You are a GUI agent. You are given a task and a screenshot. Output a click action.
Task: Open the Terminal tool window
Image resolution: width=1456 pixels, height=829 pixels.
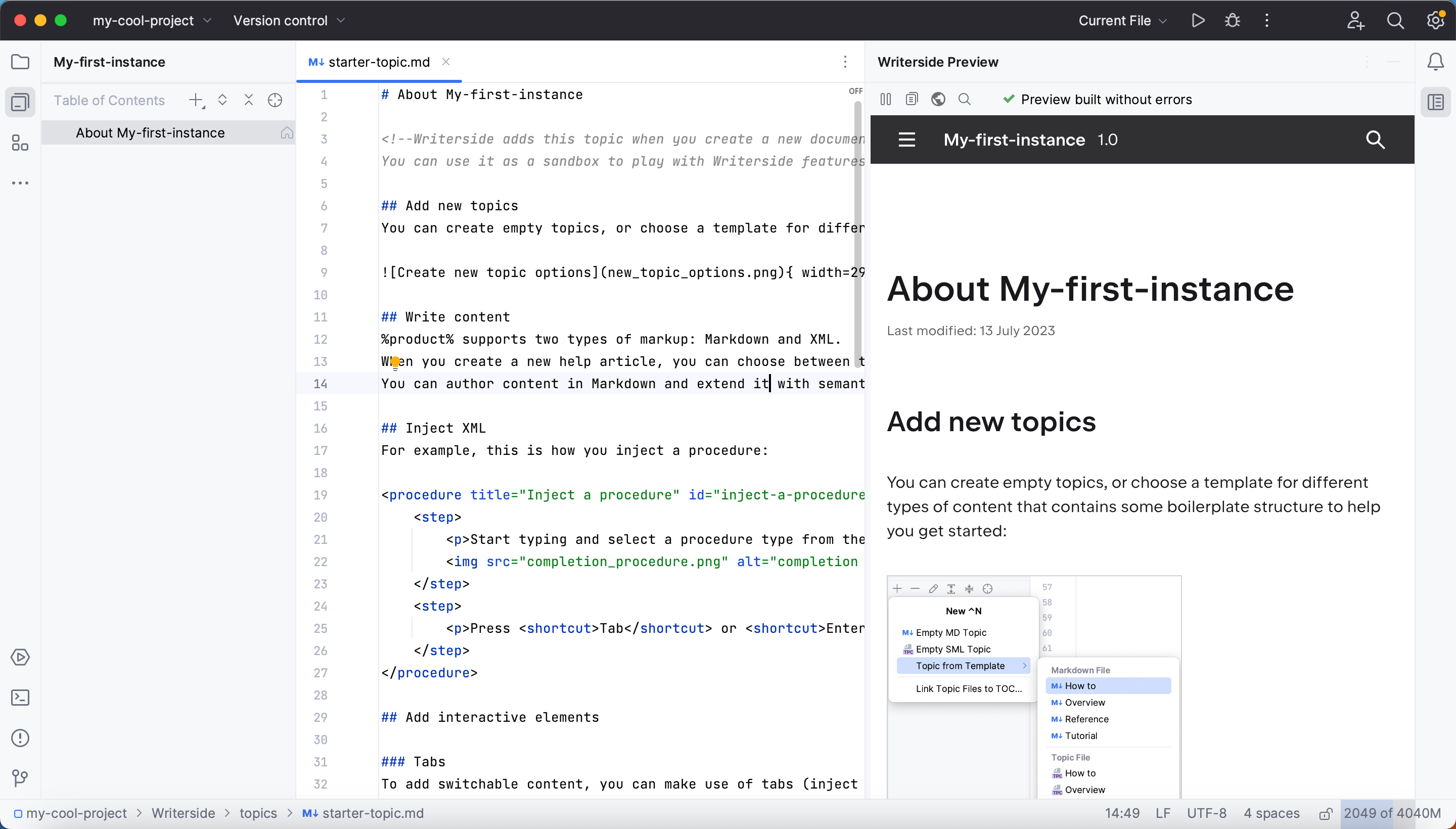pos(21,698)
